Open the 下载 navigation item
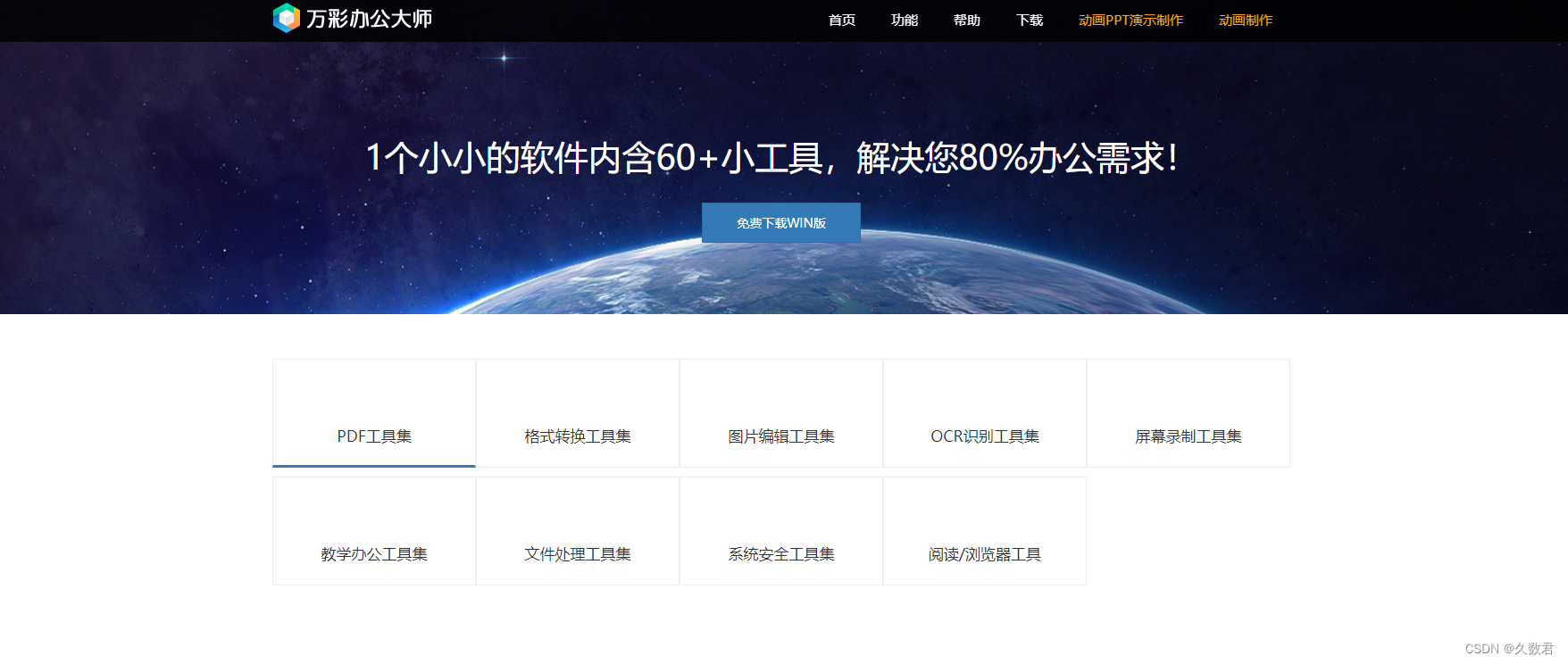 (1030, 20)
